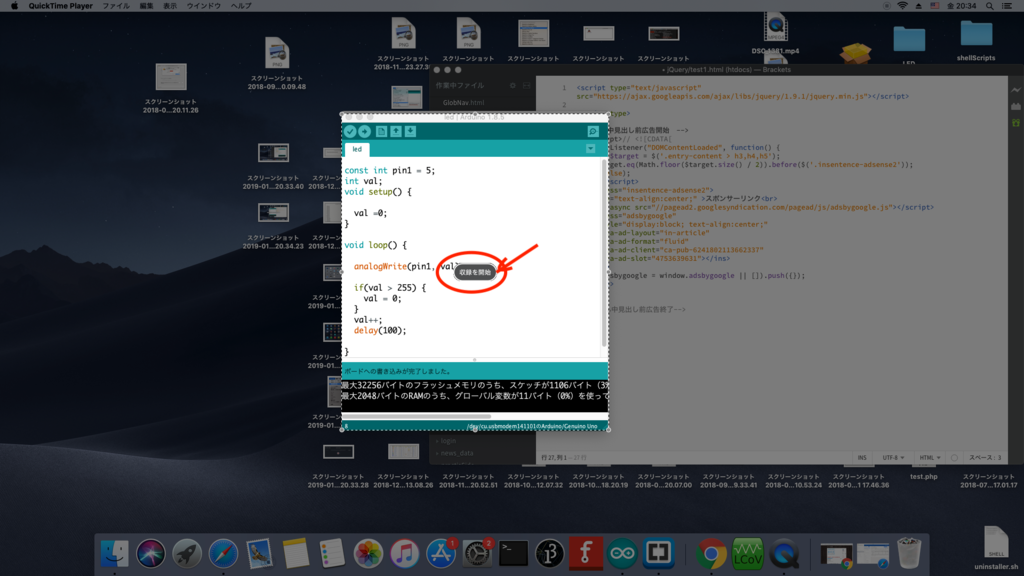Open the QuickTime Player menu

click(x=60, y=6)
